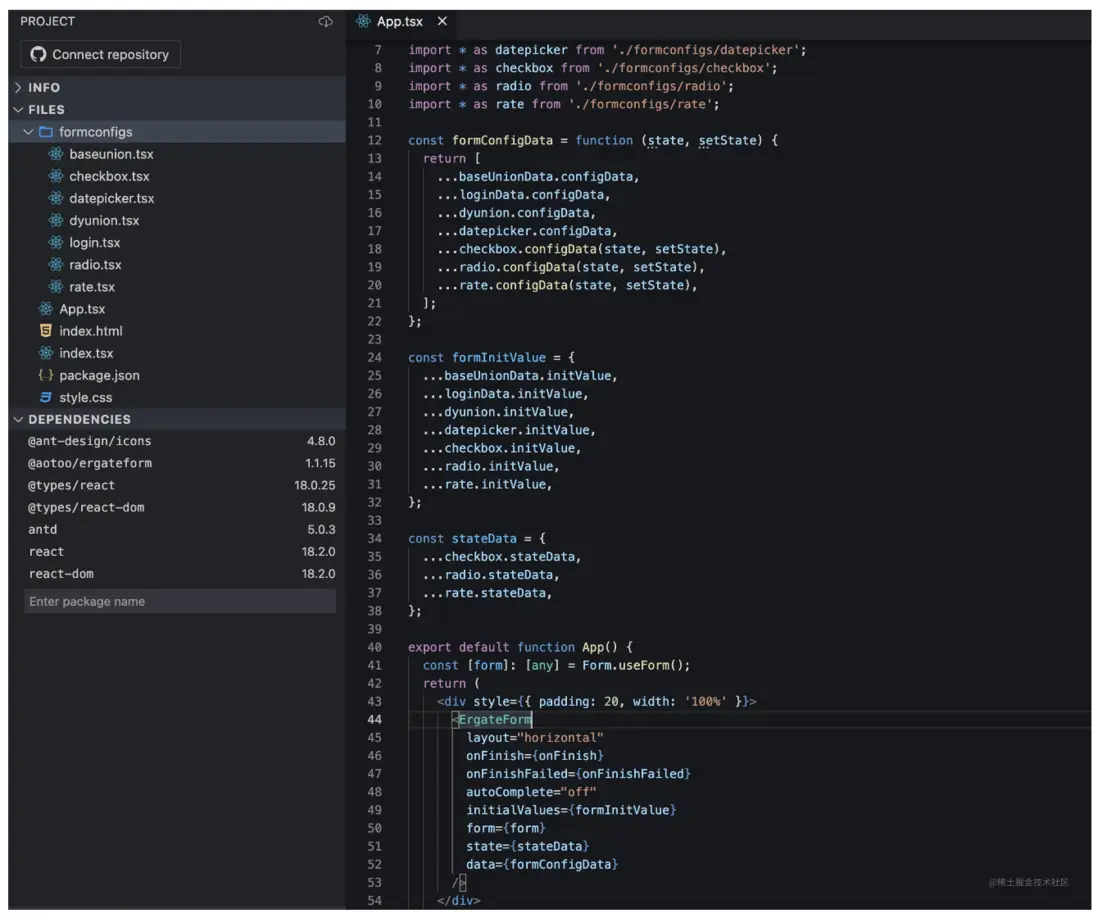Open login.tsx in the file tree
Viewport: 1098px width, 918px height.
point(94,242)
